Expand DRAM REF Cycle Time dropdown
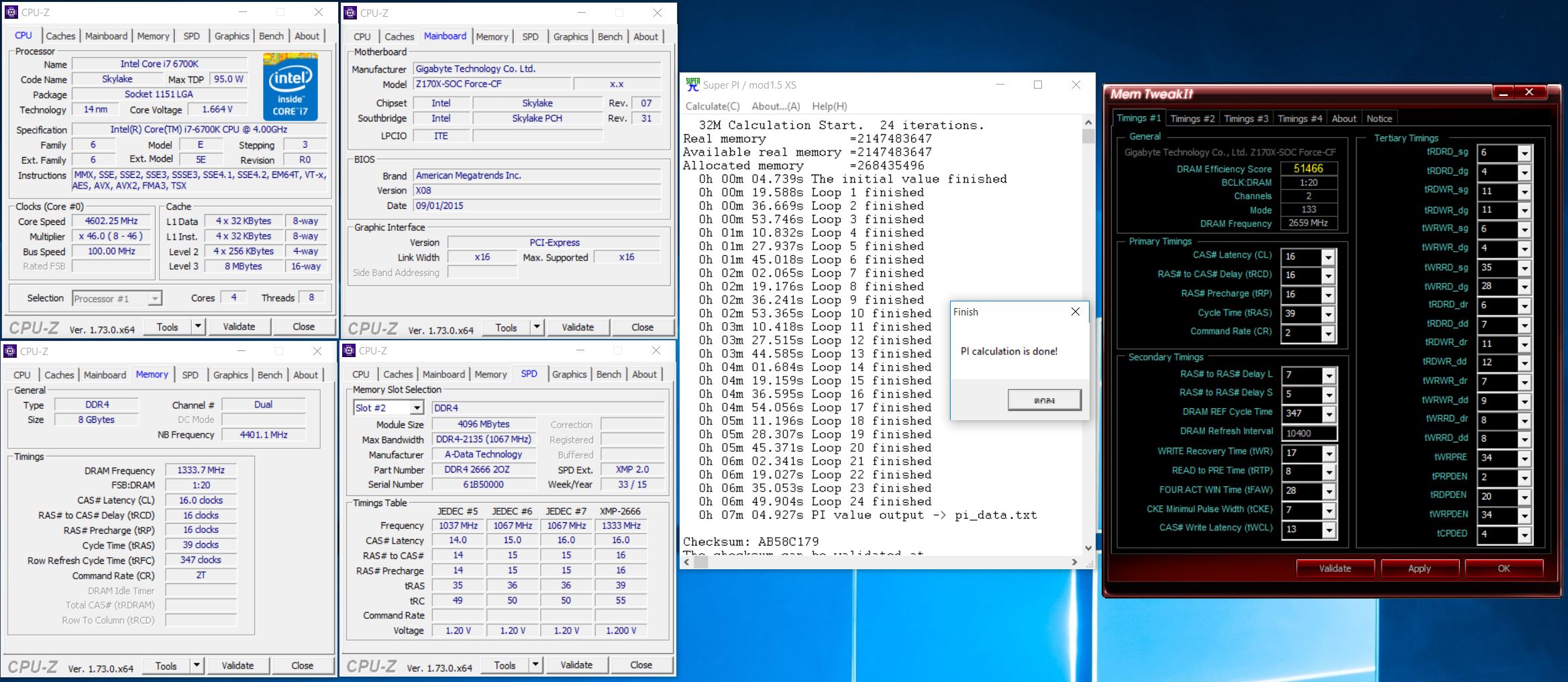This screenshot has height=682, width=1568. [1328, 414]
